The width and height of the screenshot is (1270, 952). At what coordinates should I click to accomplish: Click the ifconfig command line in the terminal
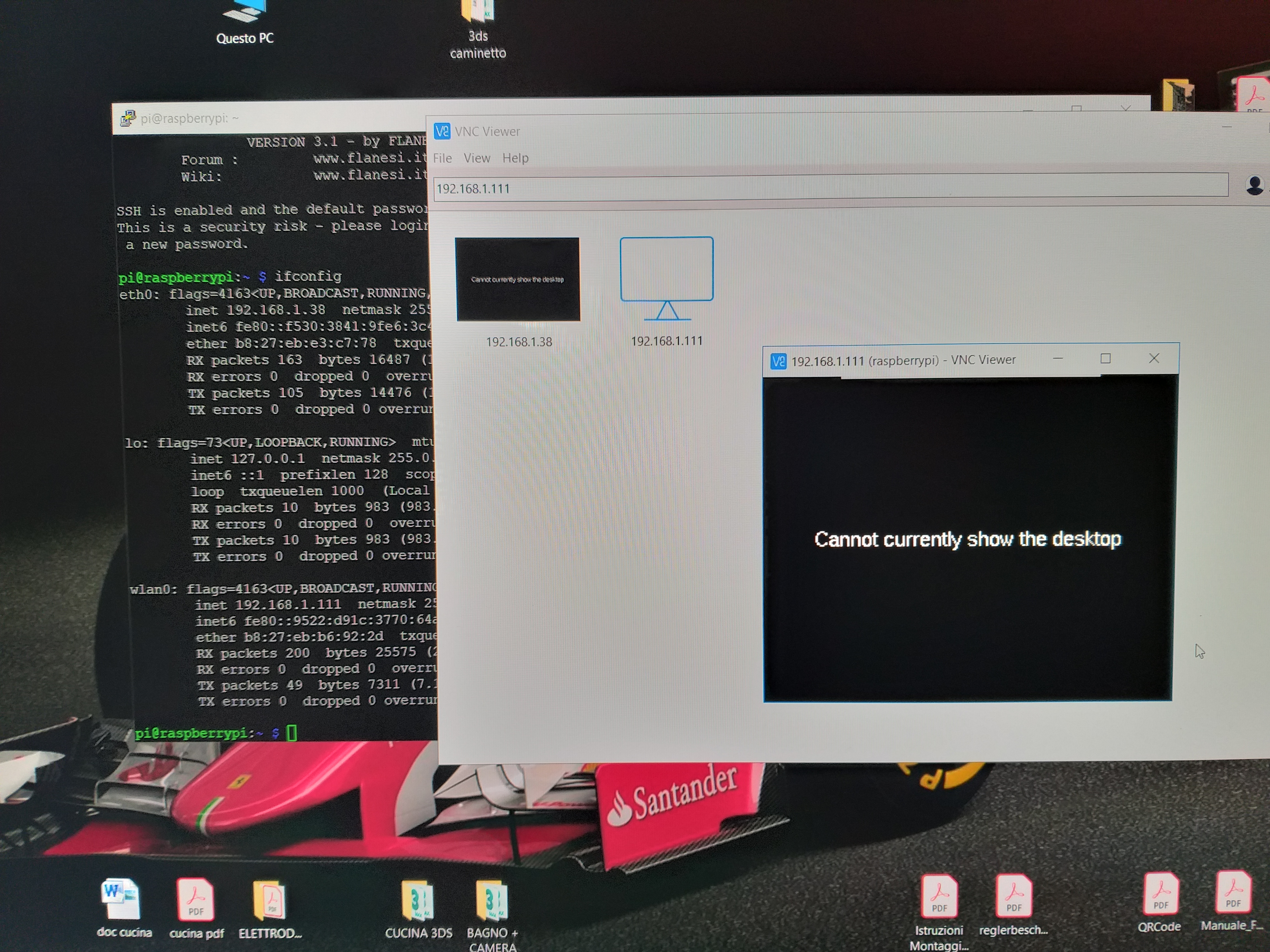click(x=230, y=277)
